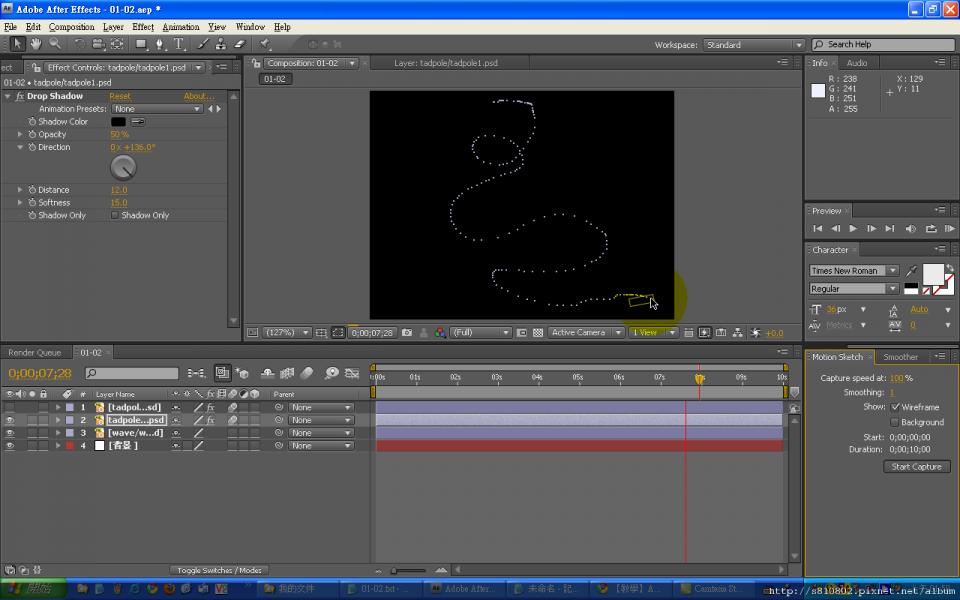960x600 pixels.
Task: Open the Effect menu
Action: pyautogui.click(x=143, y=27)
